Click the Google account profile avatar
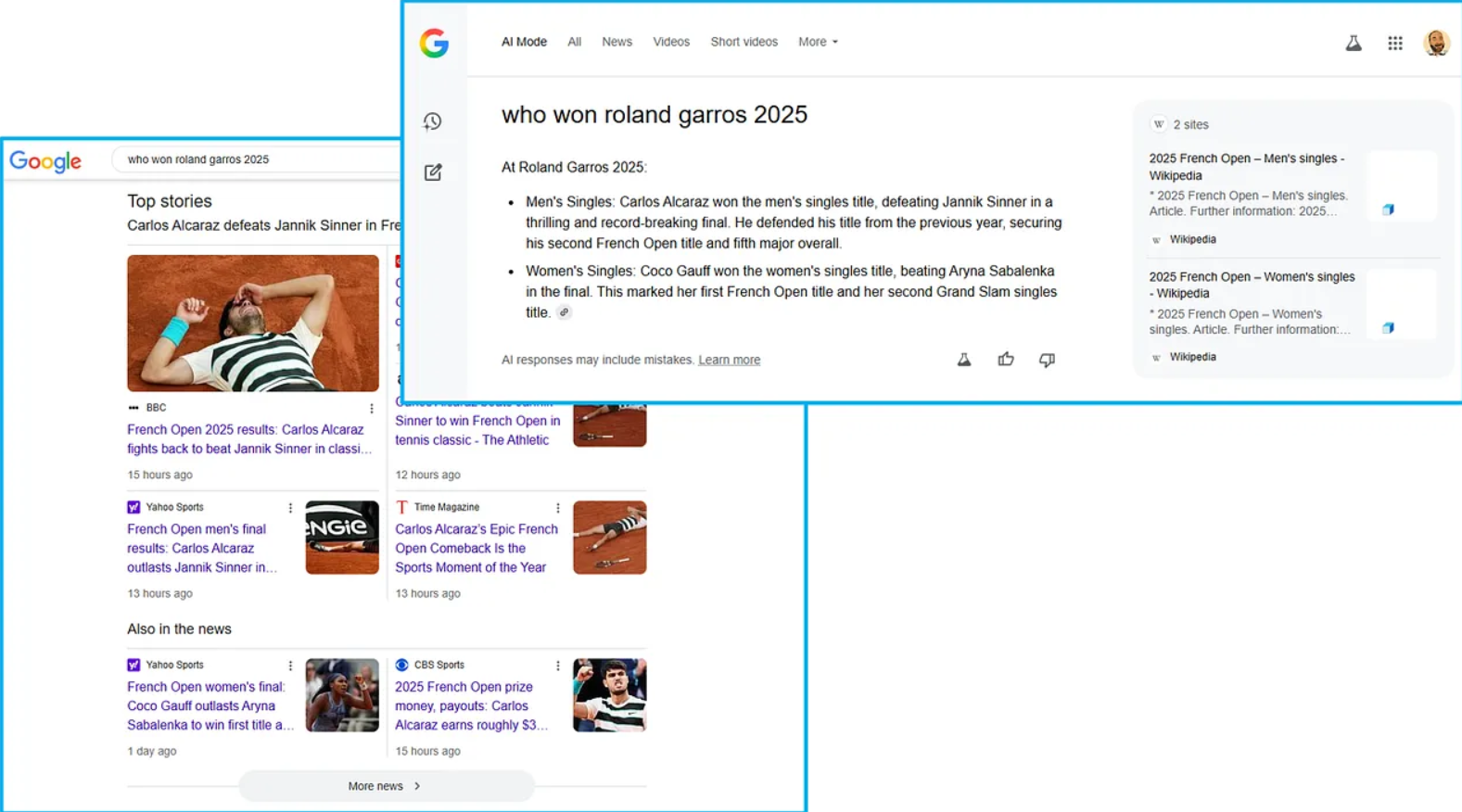This screenshot has height=812, width=1462. tap(1435, 43)
